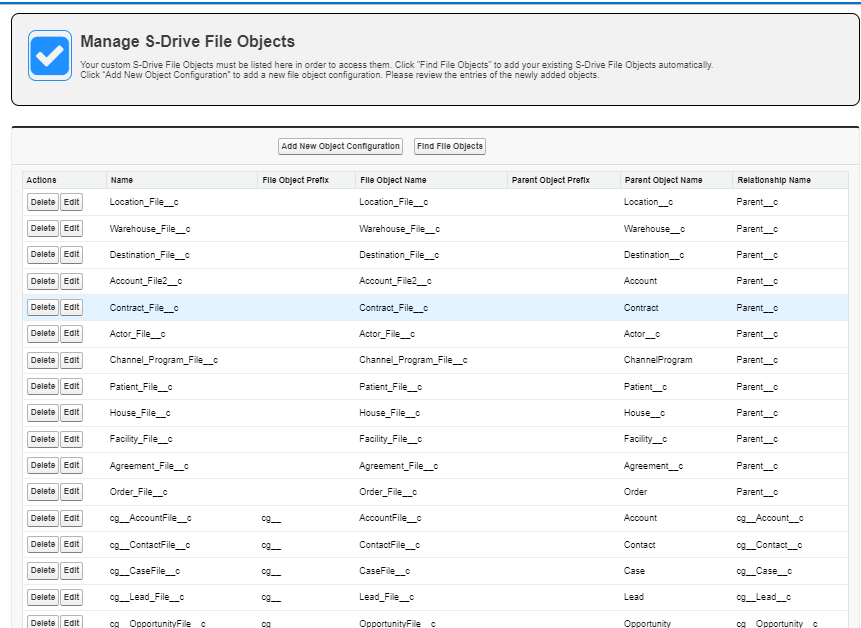Image resolution: width=861 pixels, height=628 pixels.
Task: Edit the Account_File2__c entry
Action: (x=72, y=281)
